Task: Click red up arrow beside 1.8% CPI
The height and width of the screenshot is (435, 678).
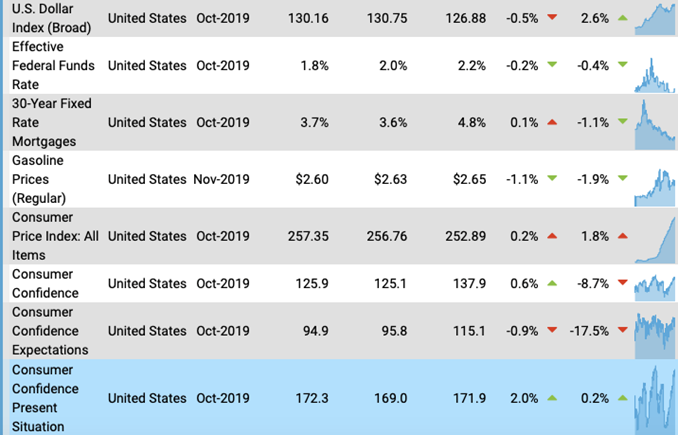Action: (x=623, y=236)
